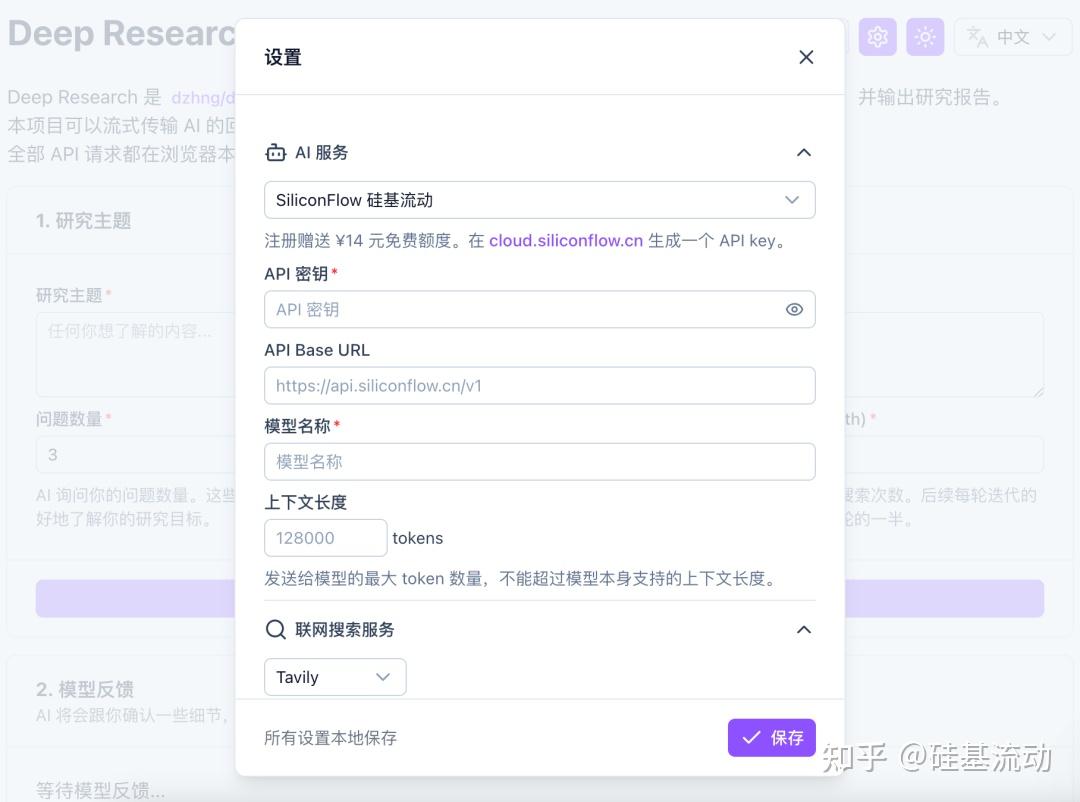
Task: Click the AI 服务 robot icon
Action: click(276, 152)
